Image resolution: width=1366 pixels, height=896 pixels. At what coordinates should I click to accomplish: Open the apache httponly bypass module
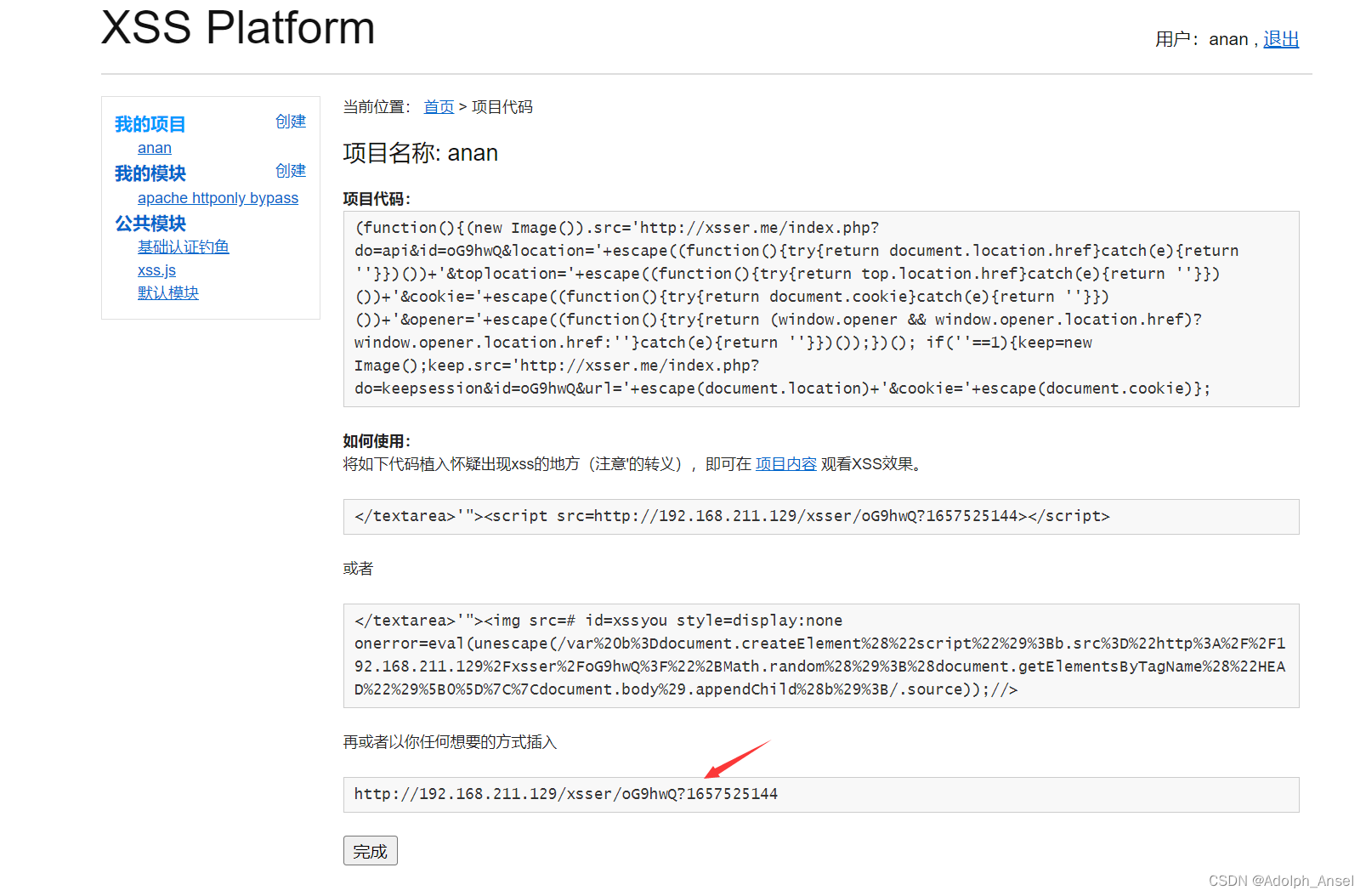pos(218,198)
